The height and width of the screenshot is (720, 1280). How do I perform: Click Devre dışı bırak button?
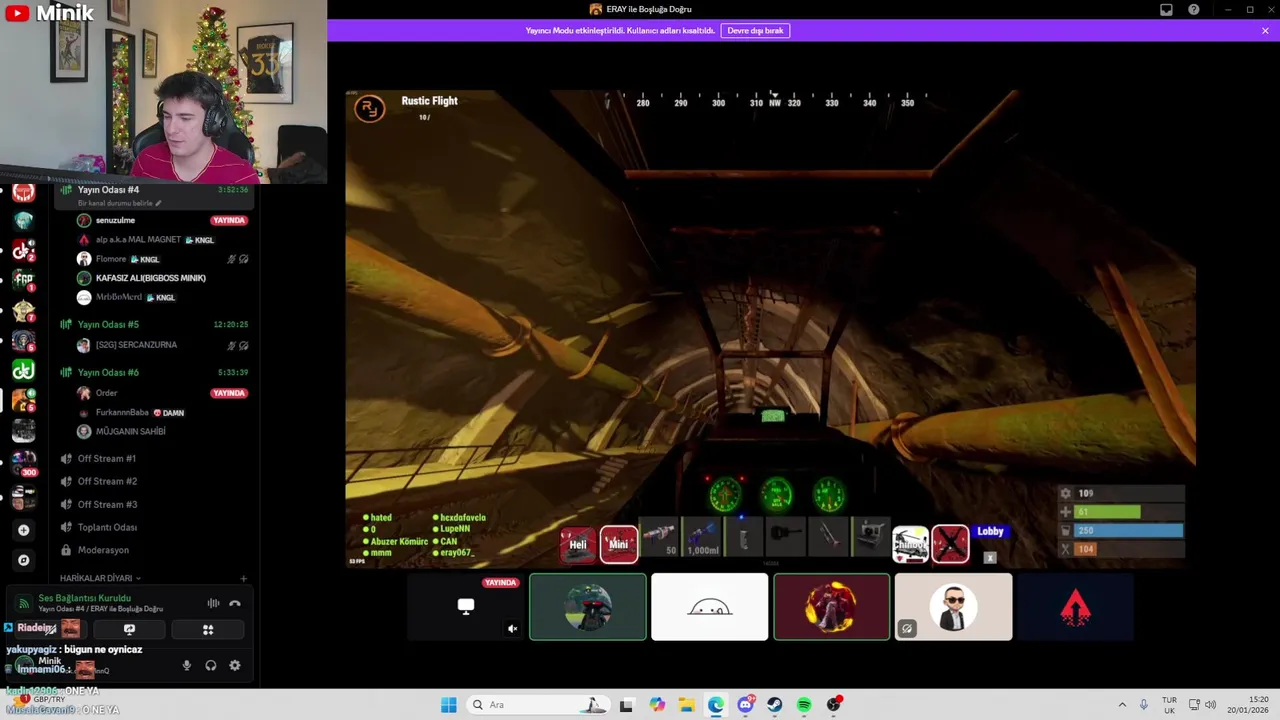755,31
